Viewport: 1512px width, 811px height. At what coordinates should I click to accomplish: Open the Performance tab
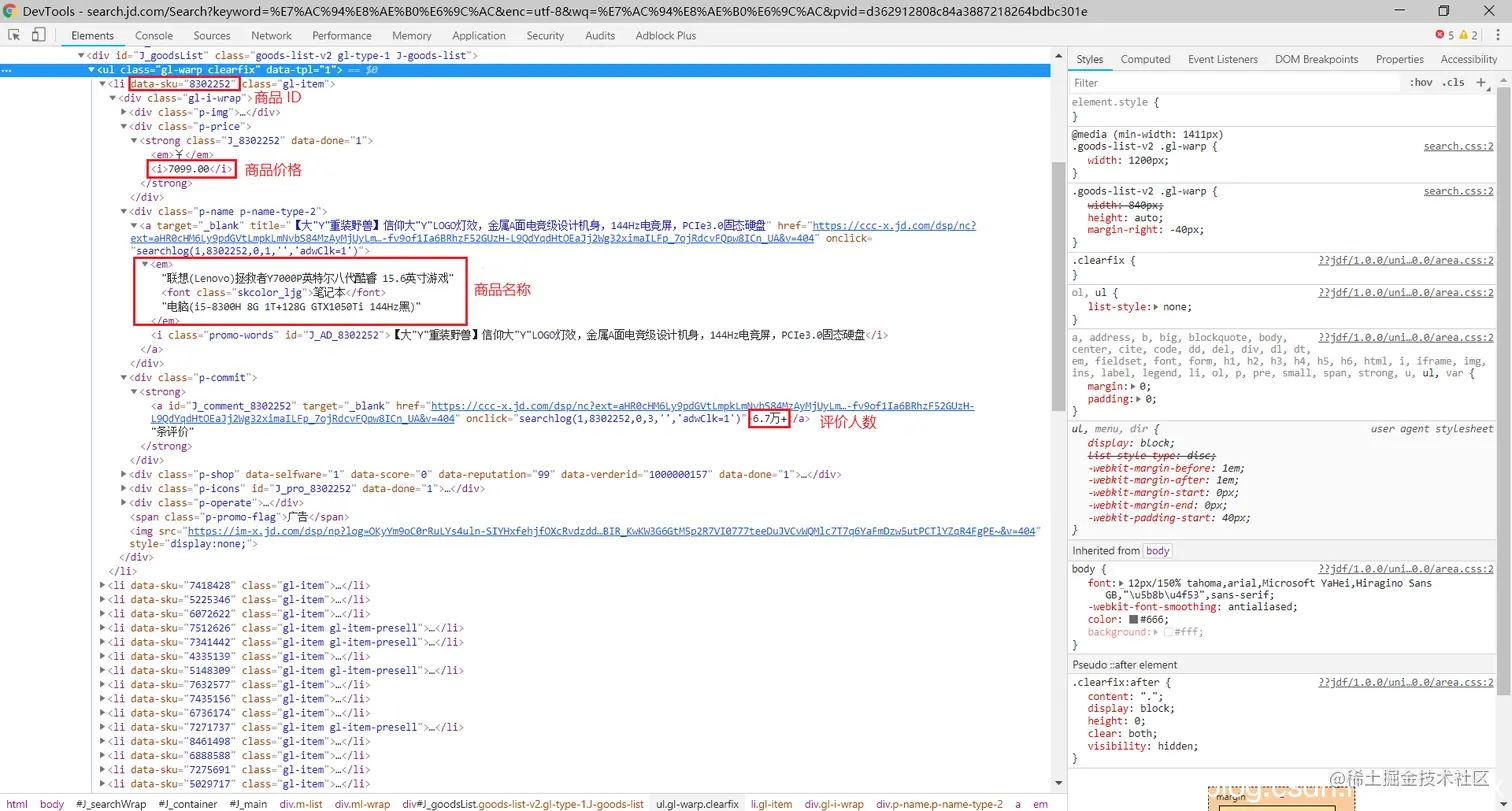[342, 35]
